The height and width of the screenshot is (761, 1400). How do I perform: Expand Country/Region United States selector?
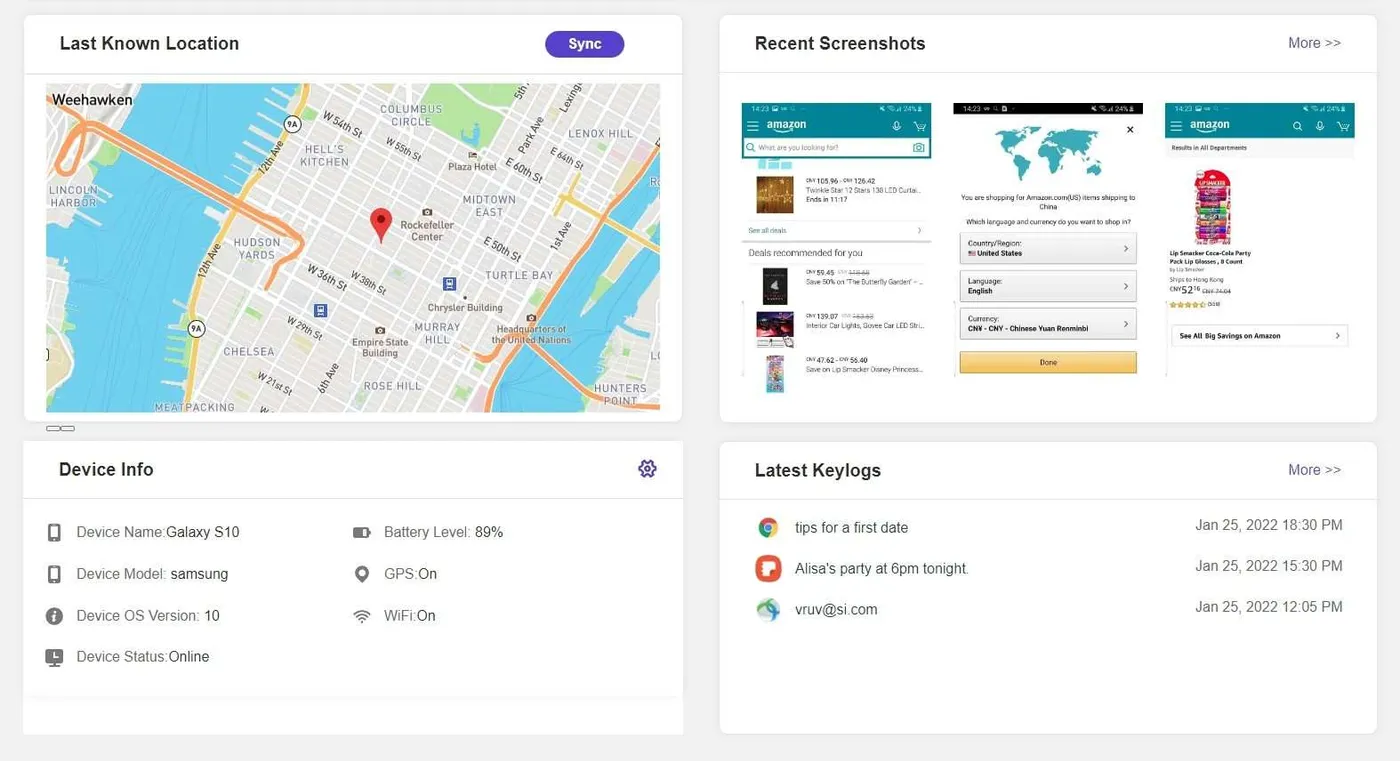tap(1048, 248)
